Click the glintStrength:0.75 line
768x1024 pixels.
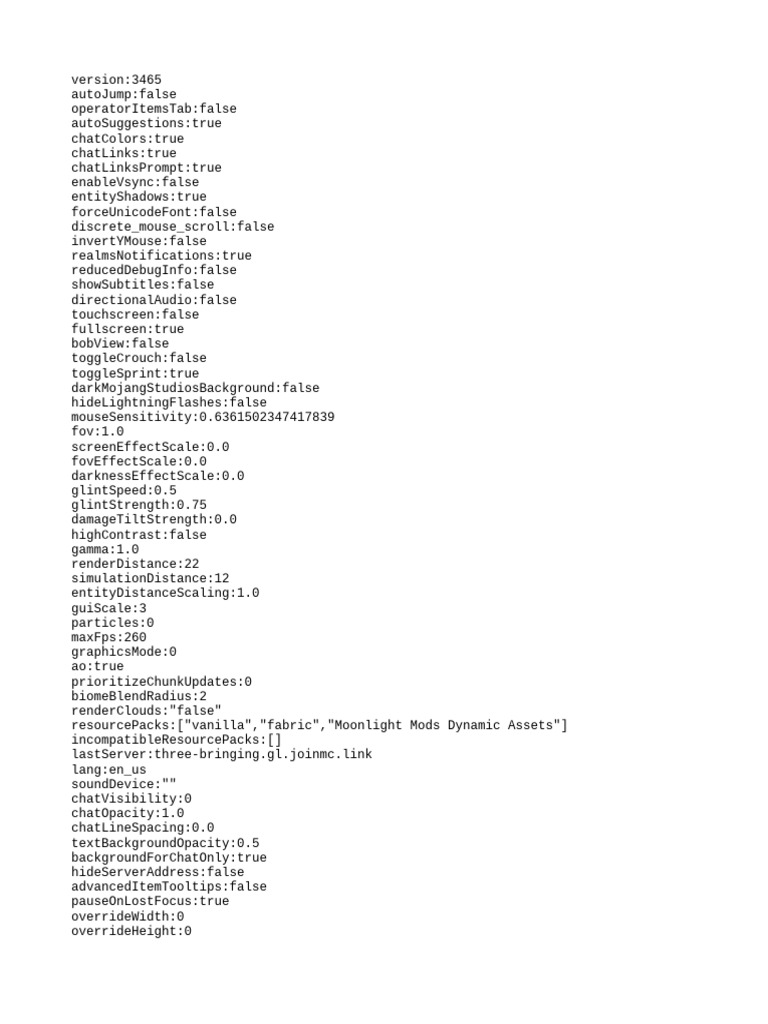pyautogui.click(x=139, y=505)
